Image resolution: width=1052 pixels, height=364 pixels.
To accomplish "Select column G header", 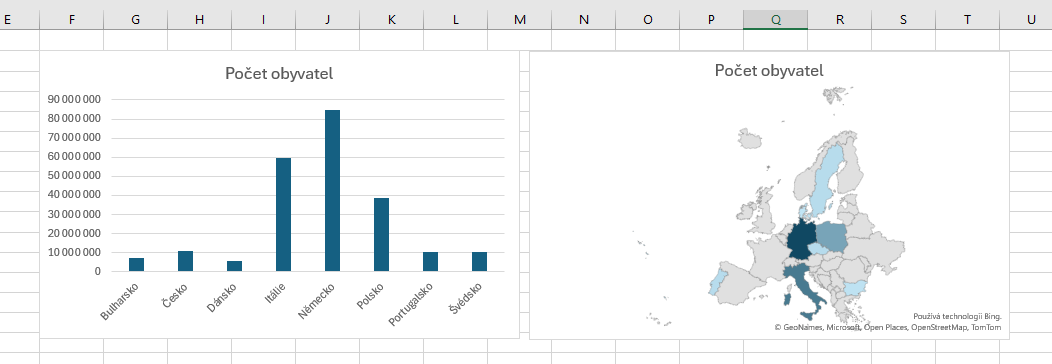I will [x=136, y=19].
